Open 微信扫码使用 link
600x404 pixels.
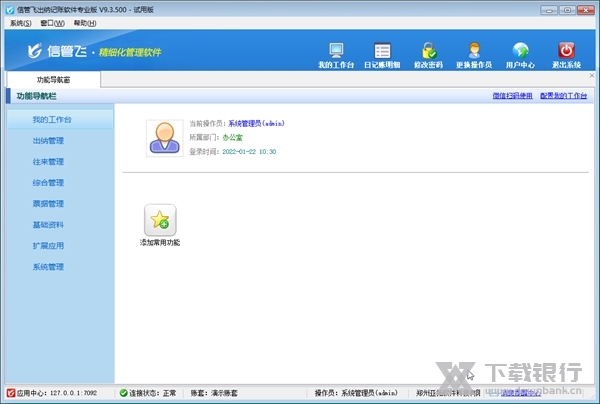point(512,96)
